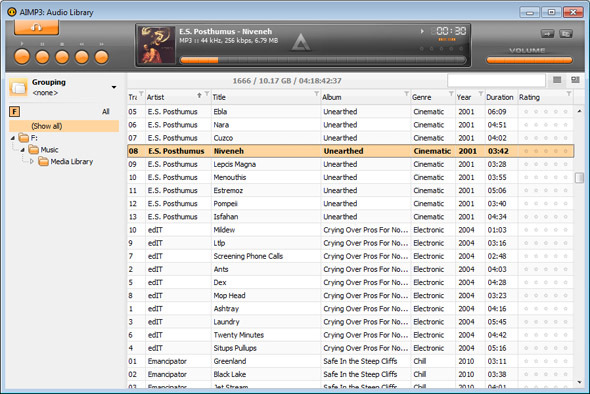Rate the playing track in the player display

tap(441, 49)
